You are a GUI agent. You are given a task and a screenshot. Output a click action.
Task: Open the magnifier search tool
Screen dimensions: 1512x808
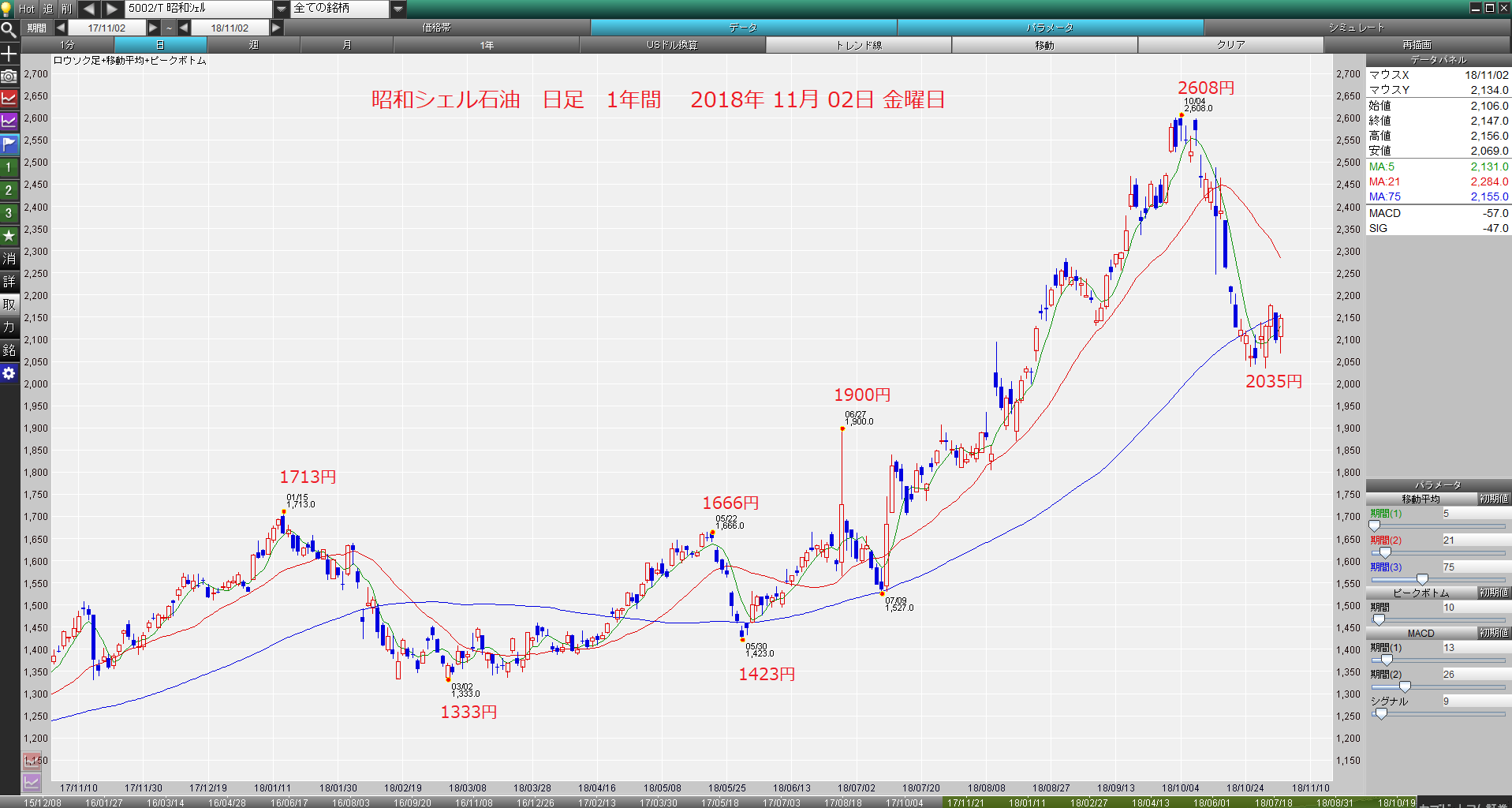(x=9, y=30)
